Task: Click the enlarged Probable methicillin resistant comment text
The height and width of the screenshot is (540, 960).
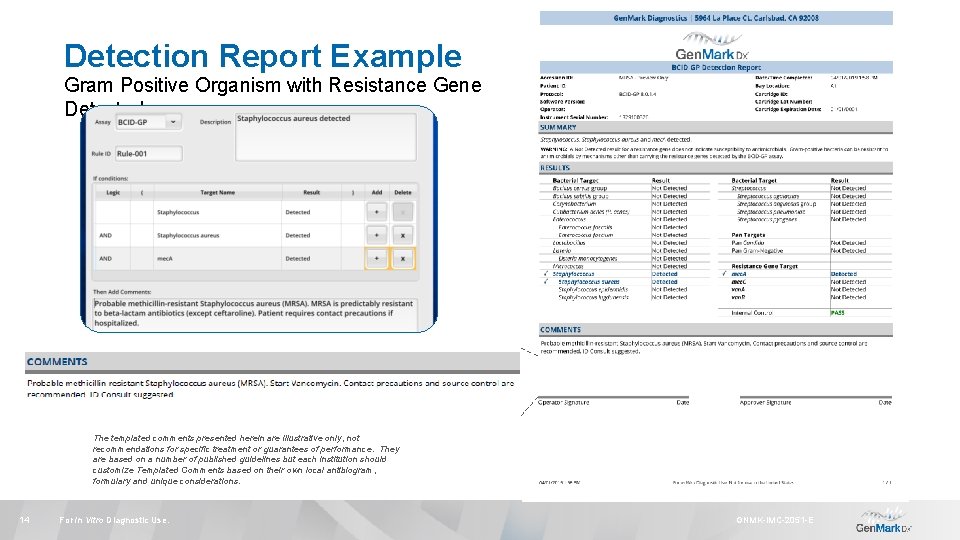Action: pyautogui.click(x=270, y=388)
